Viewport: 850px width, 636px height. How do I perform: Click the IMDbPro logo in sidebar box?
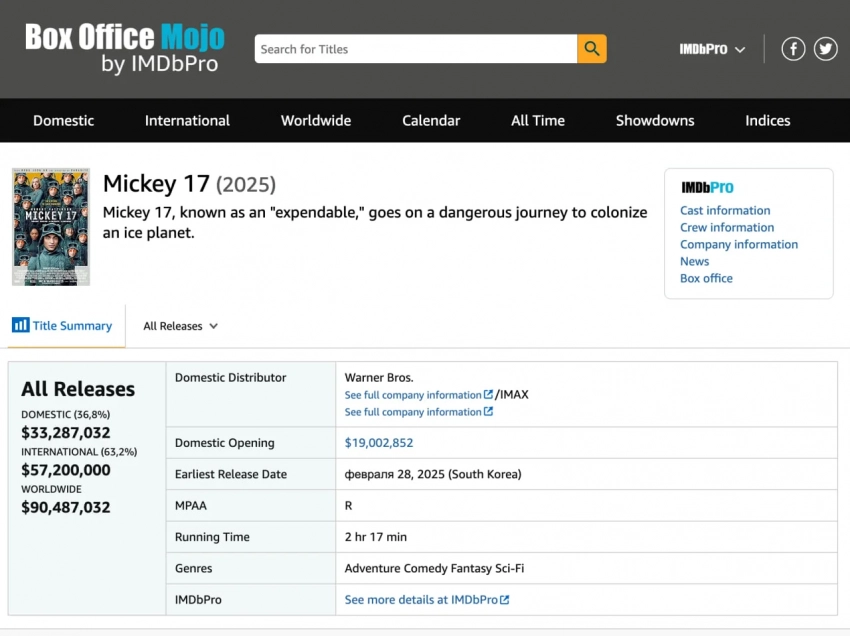(x=707, y=187)
